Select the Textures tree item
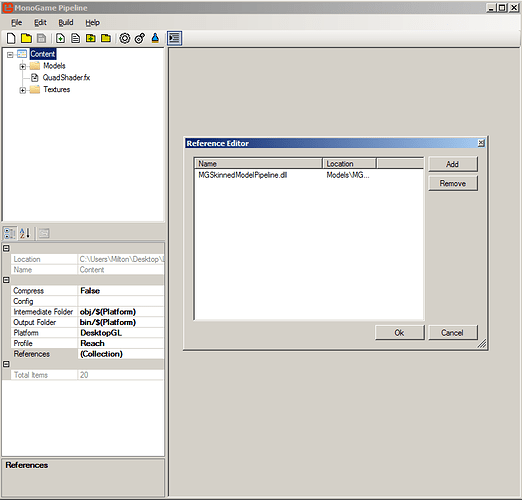 pyautogui.click(x=56, y=89)
